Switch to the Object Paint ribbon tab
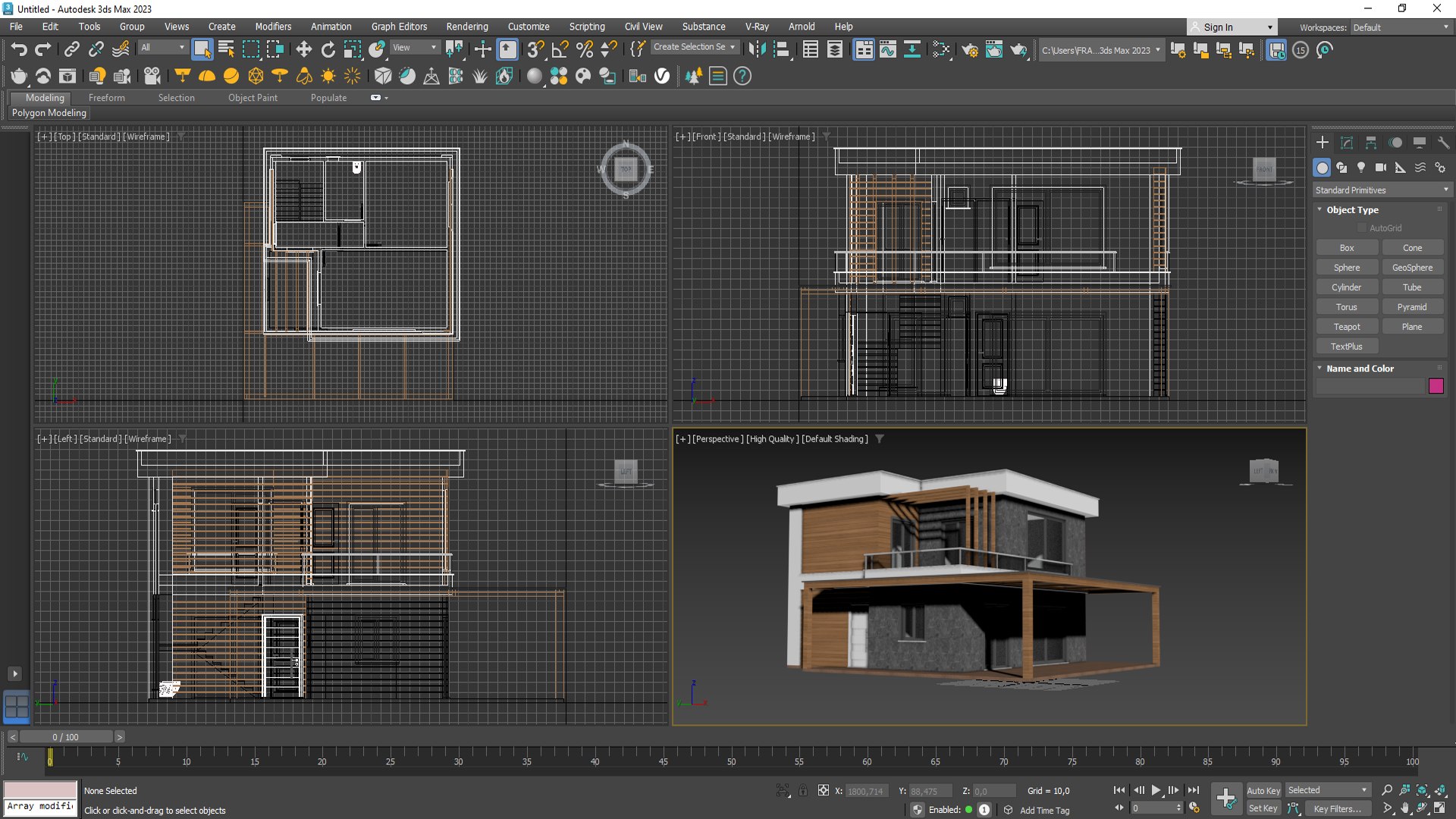This screenshot has width=1456, height=819. pyautogui.click(x=253, y=98)
